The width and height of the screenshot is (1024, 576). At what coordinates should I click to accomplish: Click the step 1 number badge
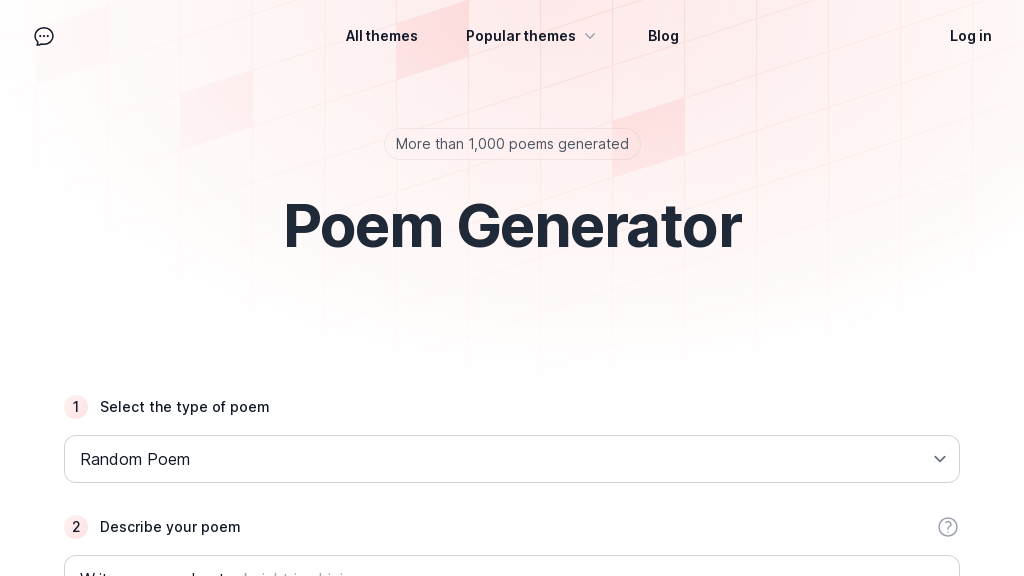pyautogui.click(x=76, y=407)
